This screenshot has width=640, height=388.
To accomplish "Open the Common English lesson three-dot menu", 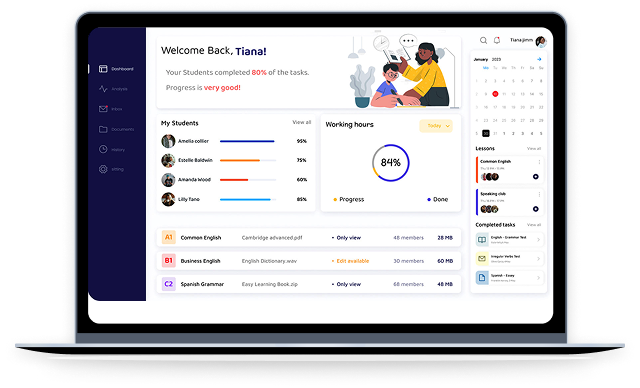I will pos(539,162).
